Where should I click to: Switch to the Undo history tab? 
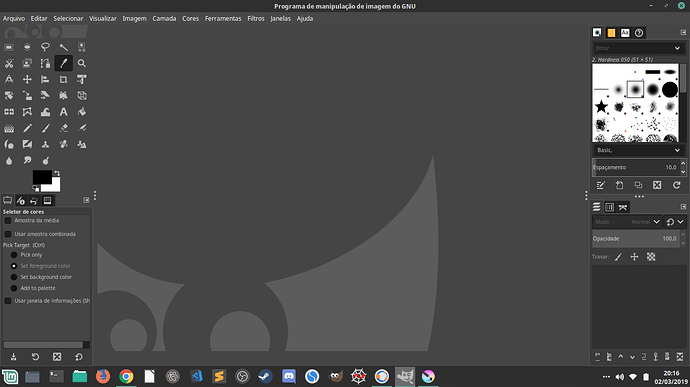point(34,201)
